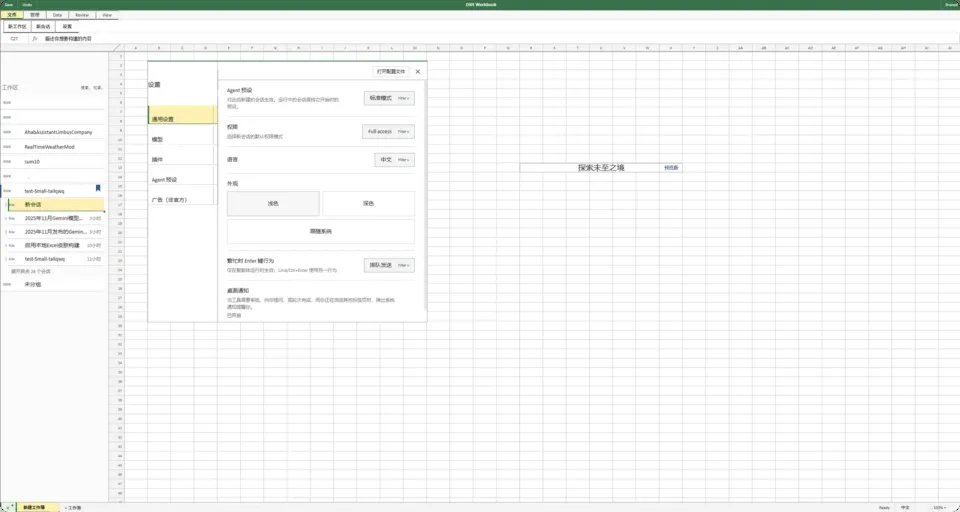Viewport: 960px width, 512px height.
Task: Expand the remaining 26 sessions link
Action: 31,271
